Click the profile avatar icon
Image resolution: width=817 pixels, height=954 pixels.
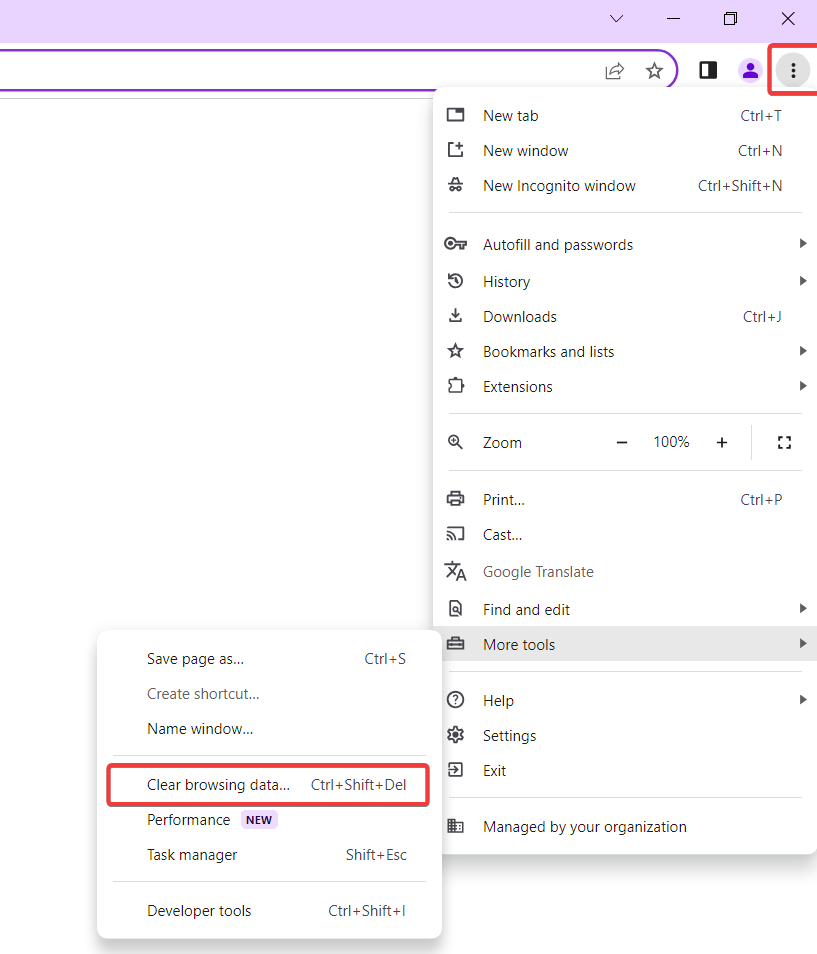coord(750,71)
